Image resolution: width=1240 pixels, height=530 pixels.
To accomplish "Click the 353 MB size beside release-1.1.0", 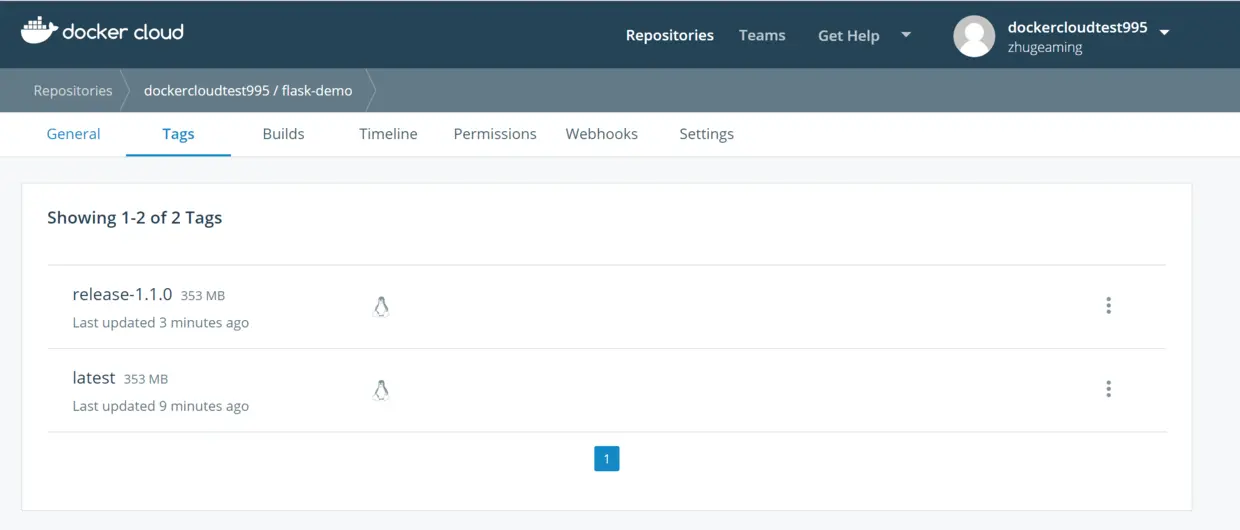I will [x=203, y=296].
